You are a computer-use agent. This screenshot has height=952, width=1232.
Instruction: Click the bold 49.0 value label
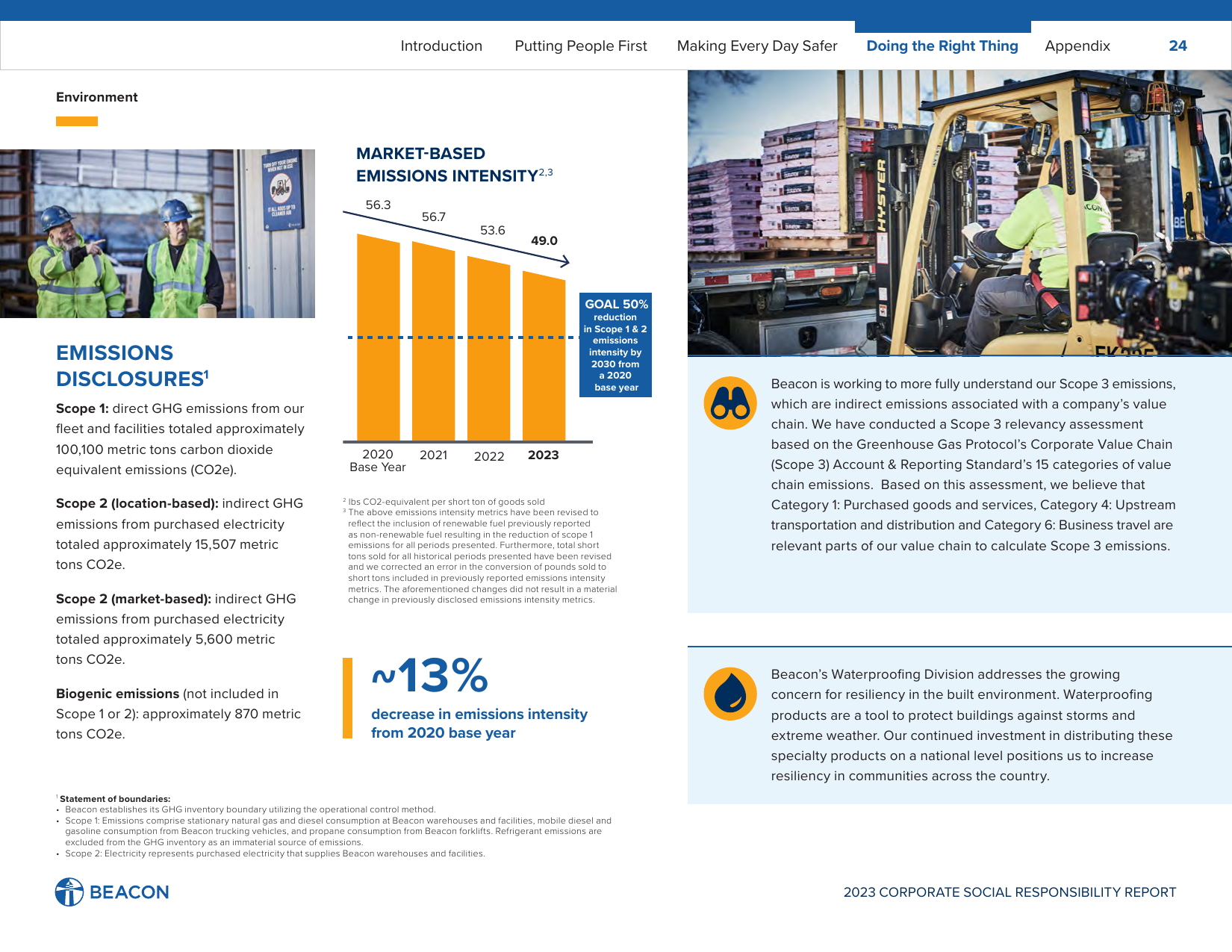pos(544,240)
